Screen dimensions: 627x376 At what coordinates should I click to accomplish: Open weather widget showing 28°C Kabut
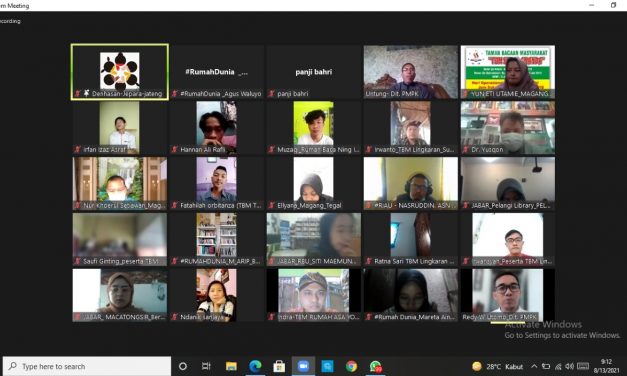coord(497,366)
